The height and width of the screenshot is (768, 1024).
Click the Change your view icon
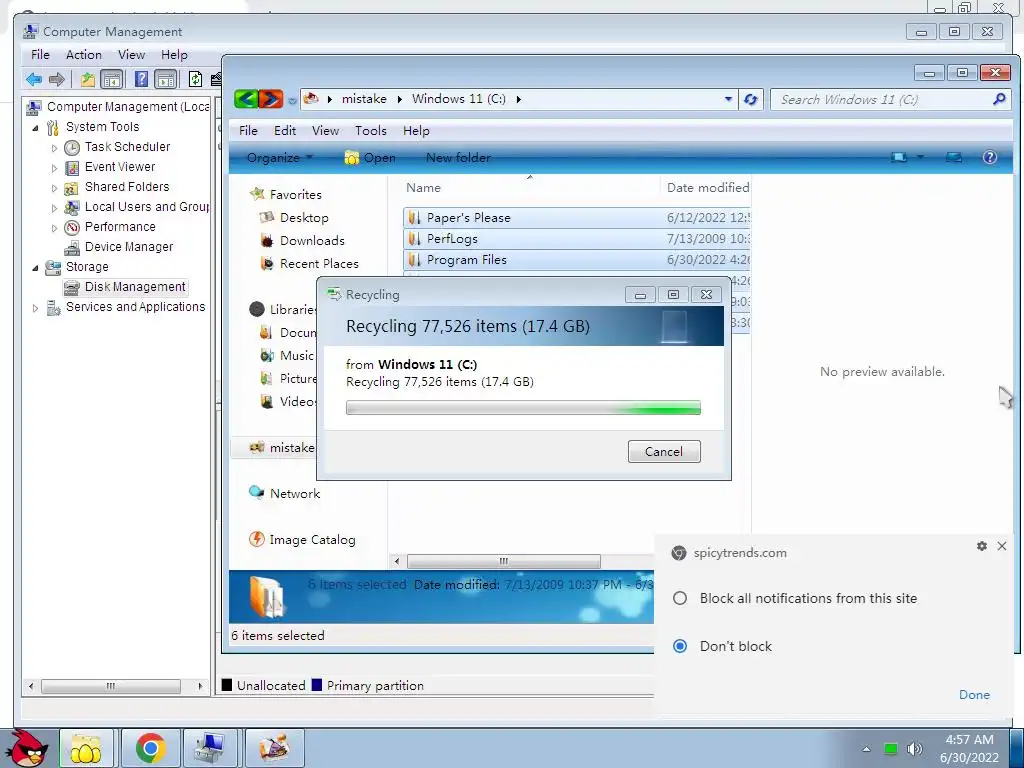click(899, 157)
